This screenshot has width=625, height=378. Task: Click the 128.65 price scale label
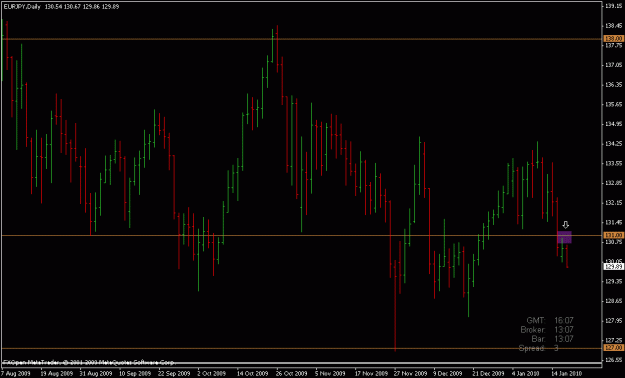tap(614, 301)
